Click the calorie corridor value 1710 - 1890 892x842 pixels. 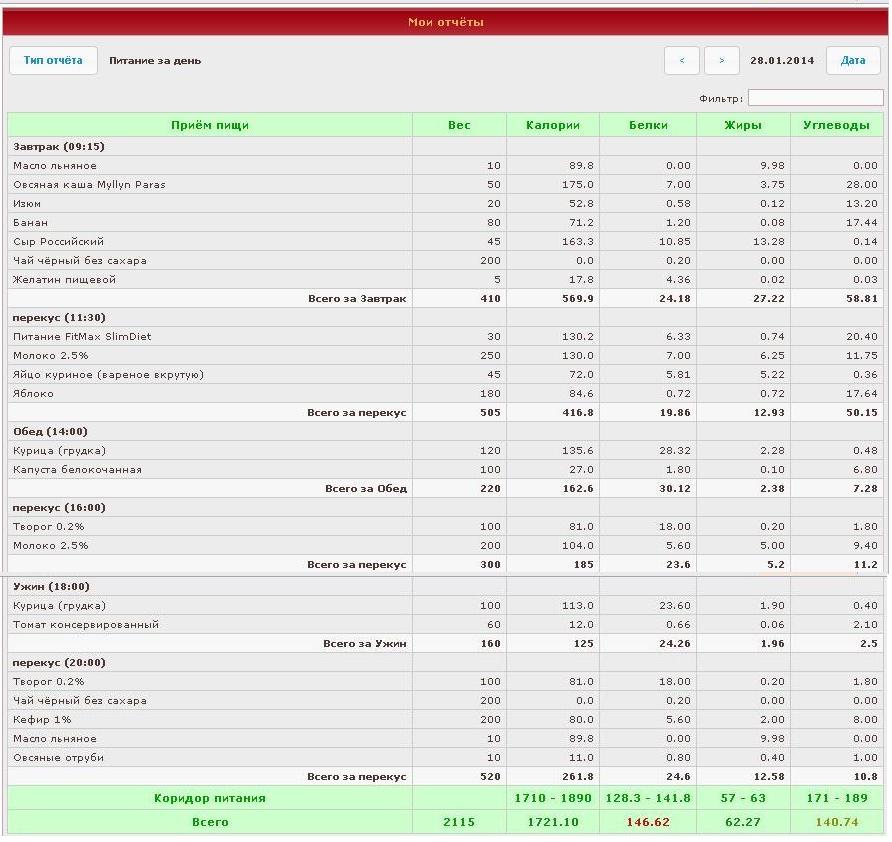(553, 798)
